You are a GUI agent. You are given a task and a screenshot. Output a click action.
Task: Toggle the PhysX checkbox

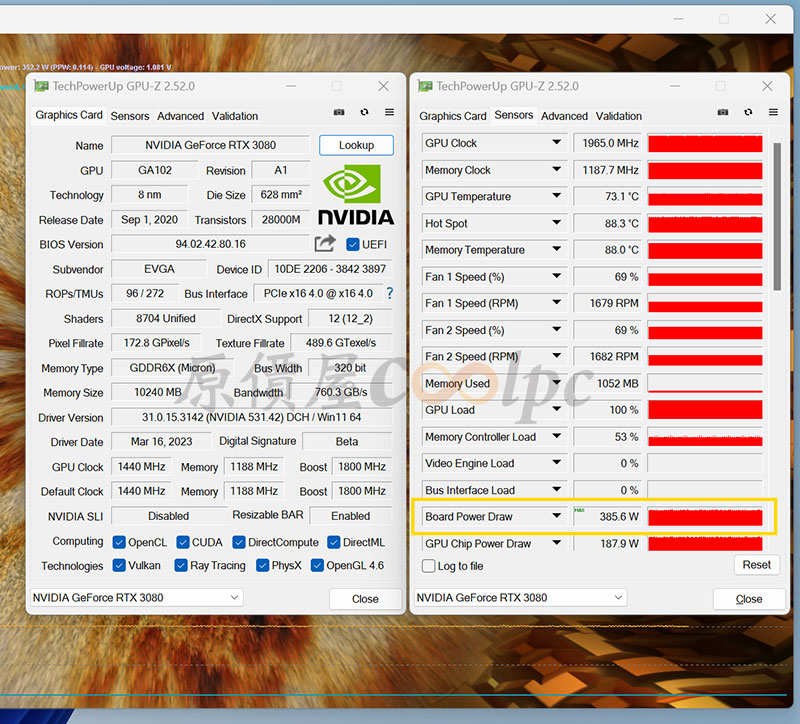(x=262, y=565)
